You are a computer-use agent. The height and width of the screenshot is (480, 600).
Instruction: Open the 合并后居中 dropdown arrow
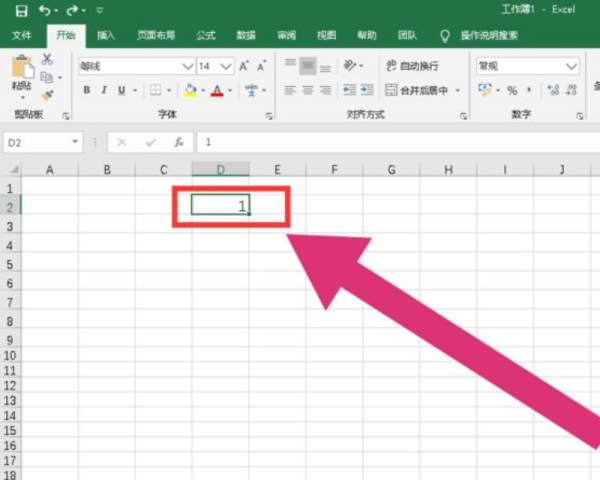[x=458, y=91]
